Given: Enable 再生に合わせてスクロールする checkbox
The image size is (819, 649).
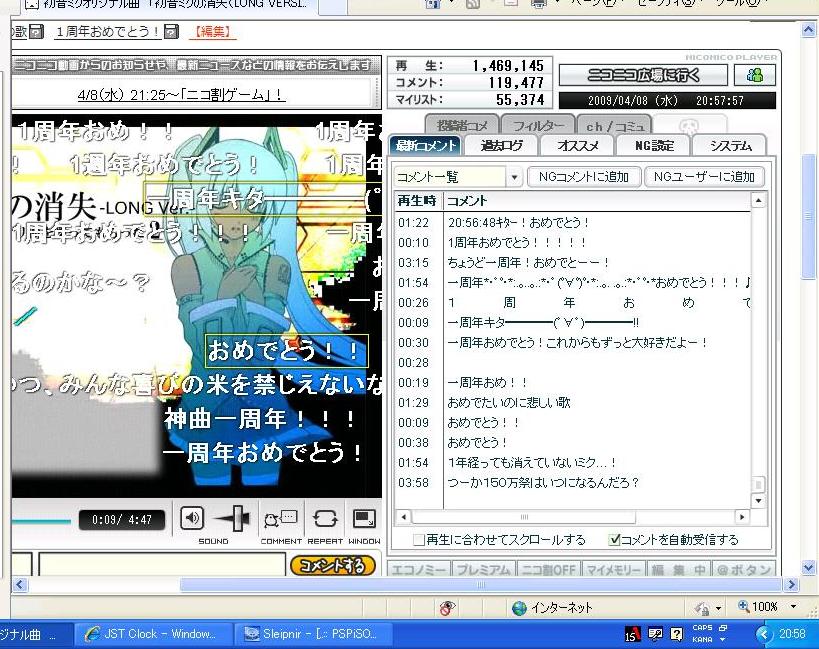Looking at the screenshot, I should (418, 540).
